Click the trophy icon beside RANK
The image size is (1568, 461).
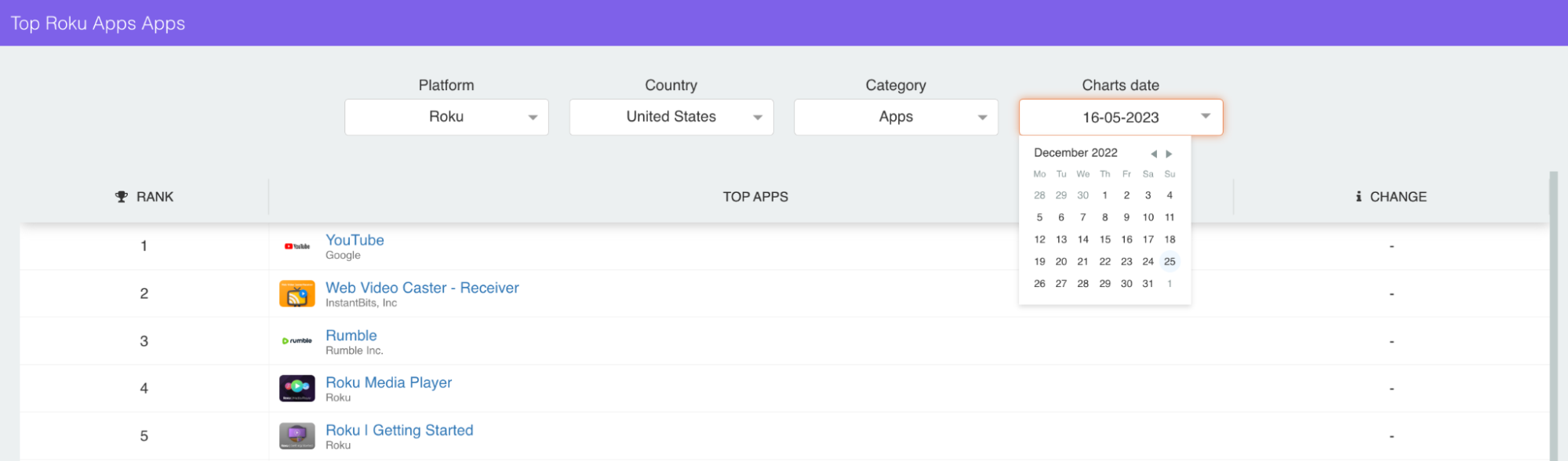[121, 197]
